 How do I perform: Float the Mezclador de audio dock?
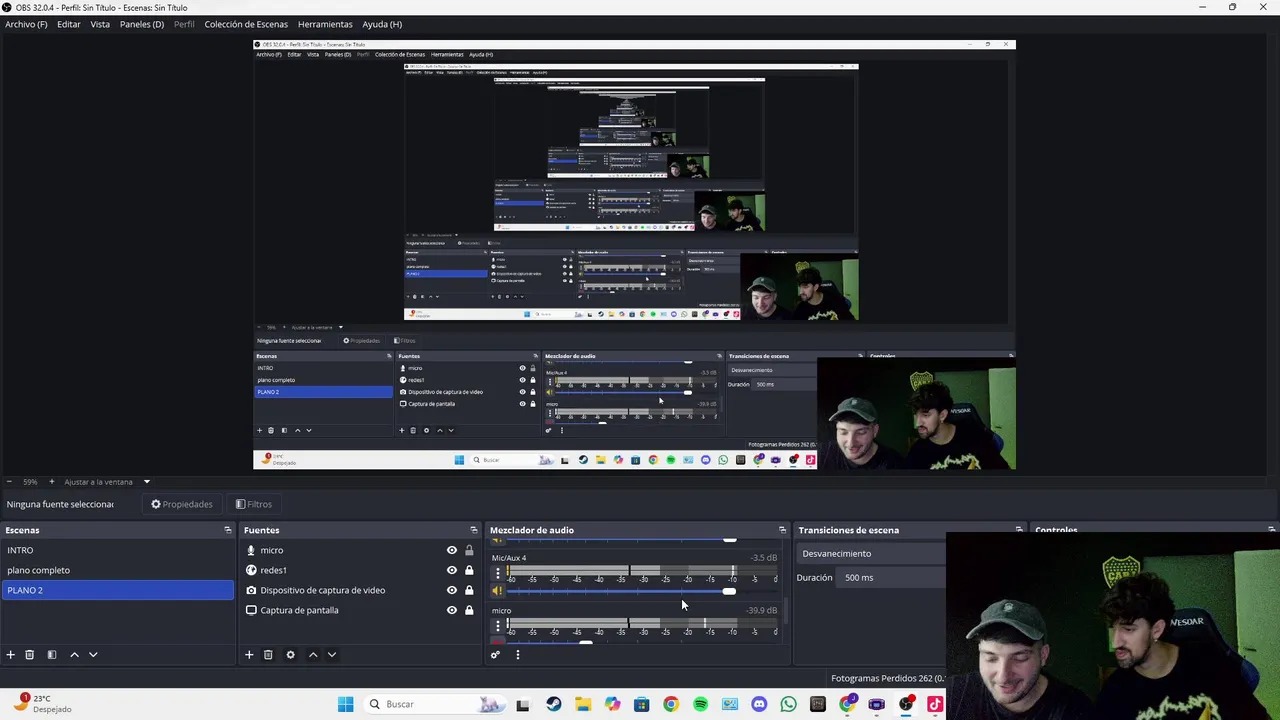tap(782, 530)
